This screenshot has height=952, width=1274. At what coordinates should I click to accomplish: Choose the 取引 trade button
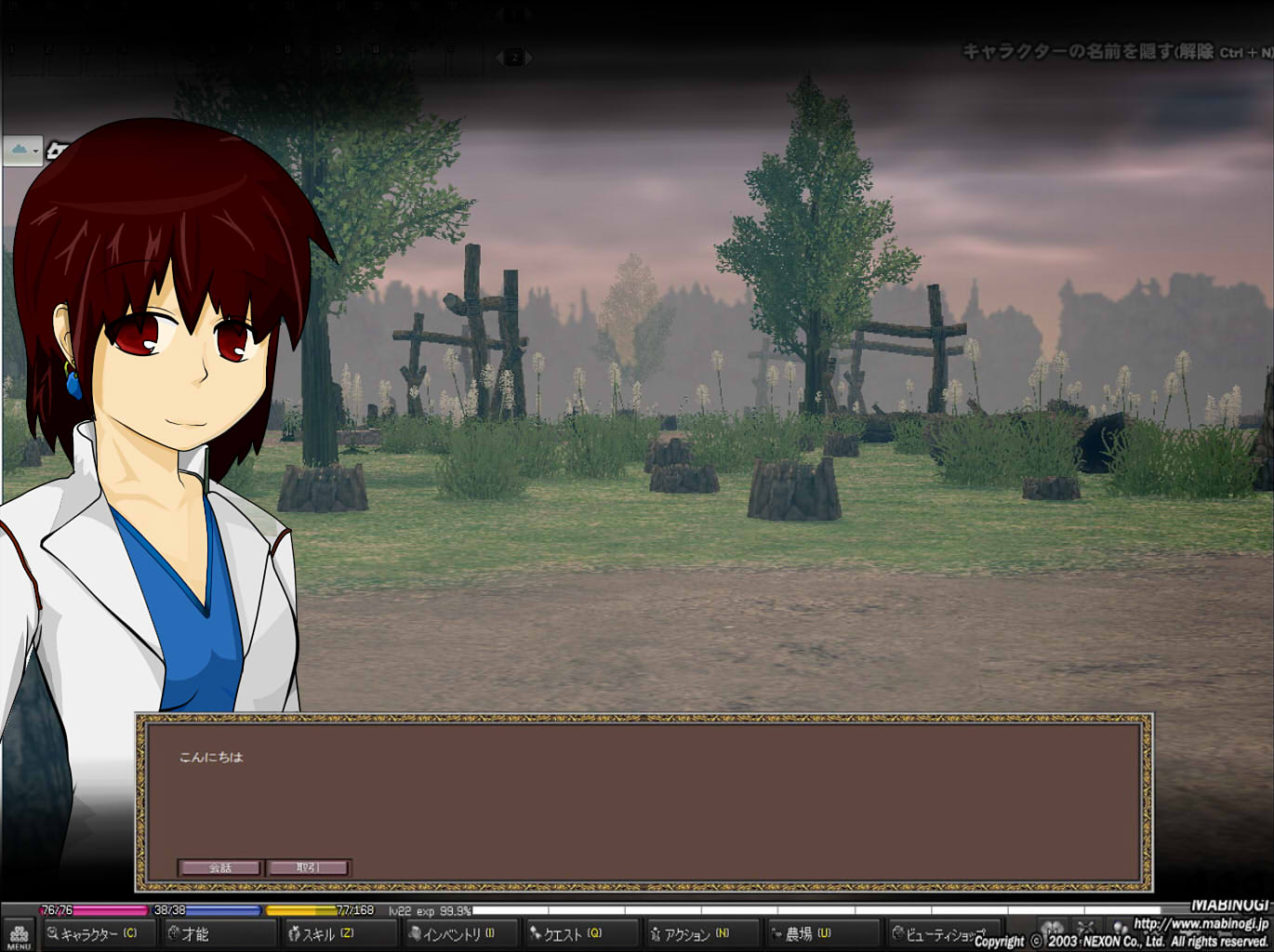309,867
